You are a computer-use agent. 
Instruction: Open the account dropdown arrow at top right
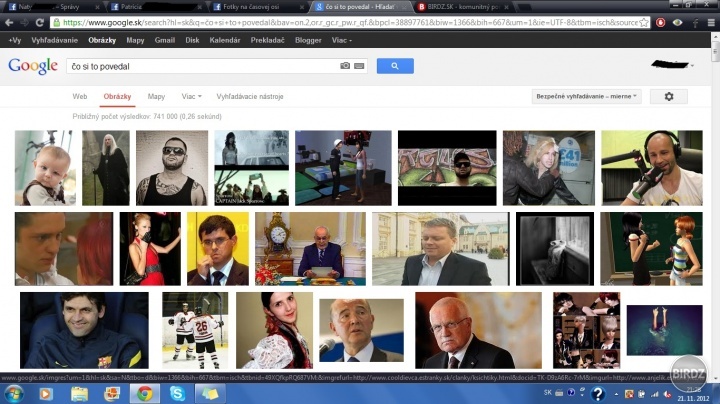(692, 66)
